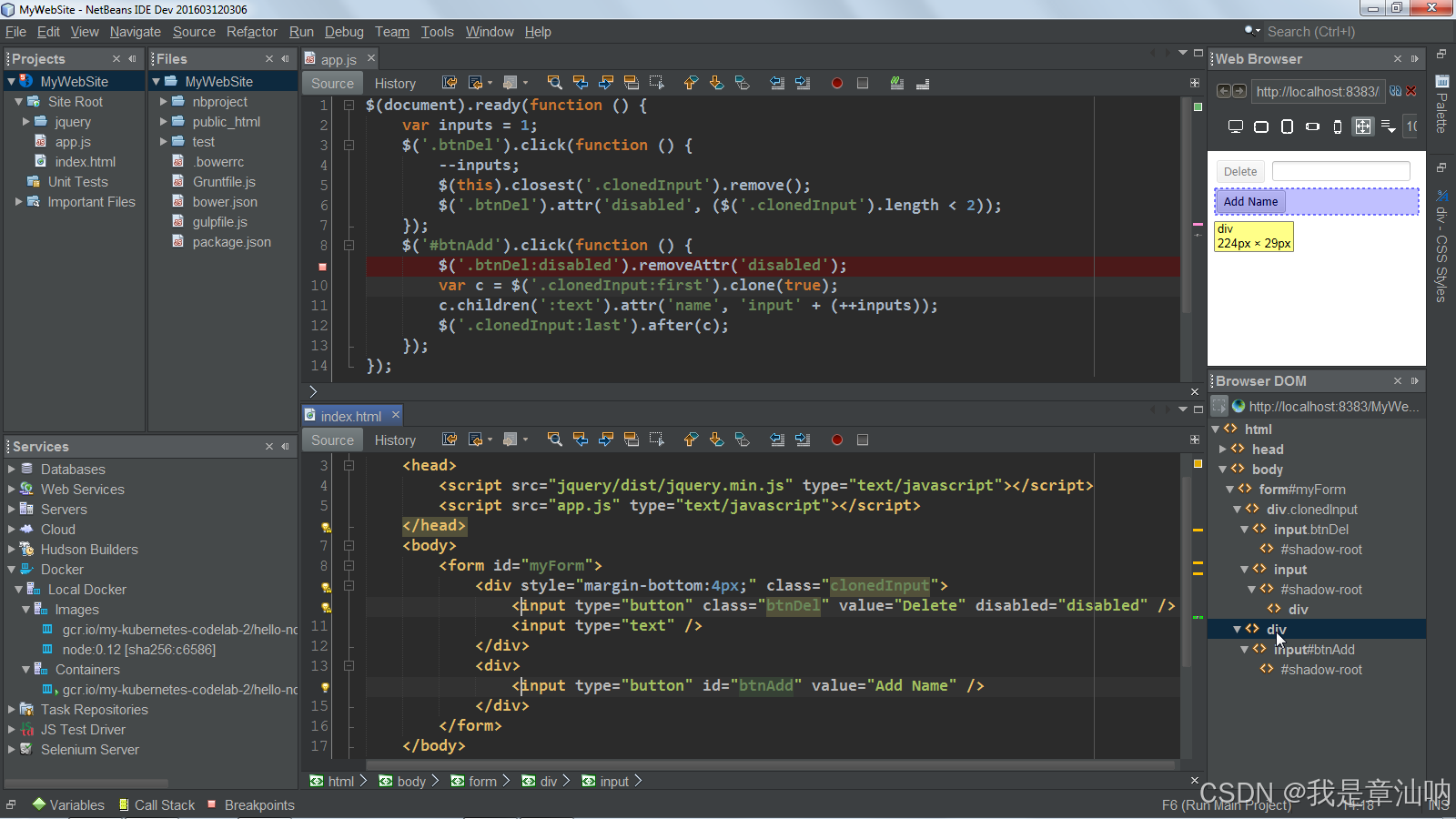Click Find Selection icon in index.html toolbar
Image resolution: width=1456 pixels, height=819 pixels.
pyautogui.click(x=554, y=440)
